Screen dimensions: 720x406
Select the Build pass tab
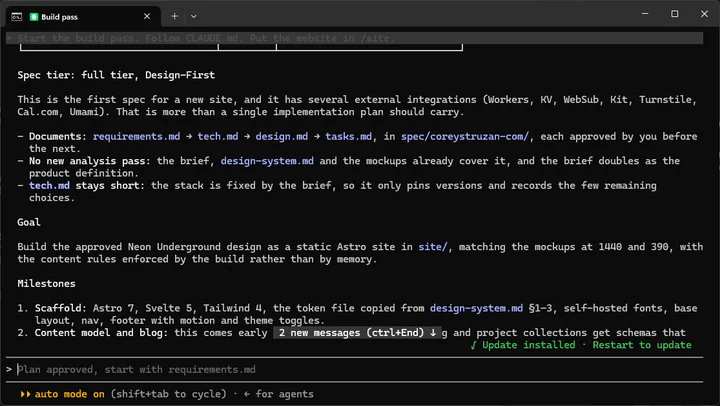click(x=84, y=17)
